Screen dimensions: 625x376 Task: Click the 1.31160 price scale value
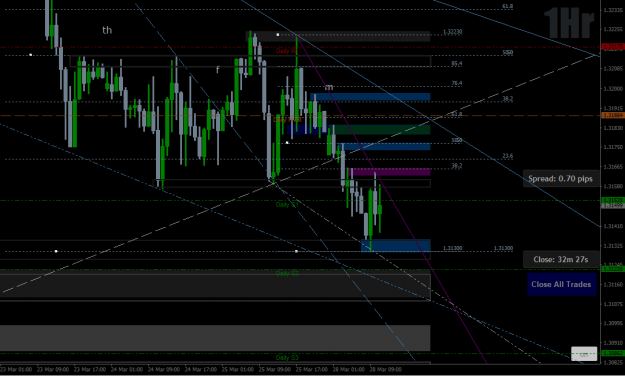[x=613, y=285]
